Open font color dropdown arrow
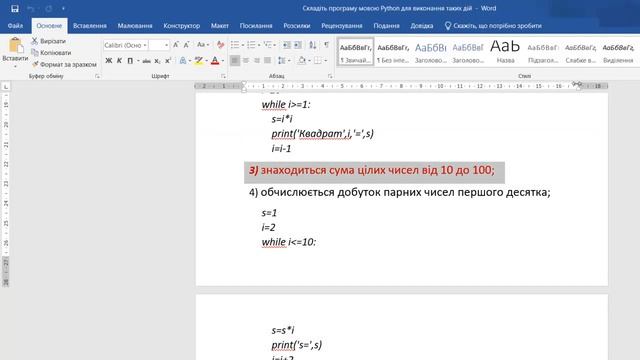Viewport: 640px width, 360px height. pos(222,61)
